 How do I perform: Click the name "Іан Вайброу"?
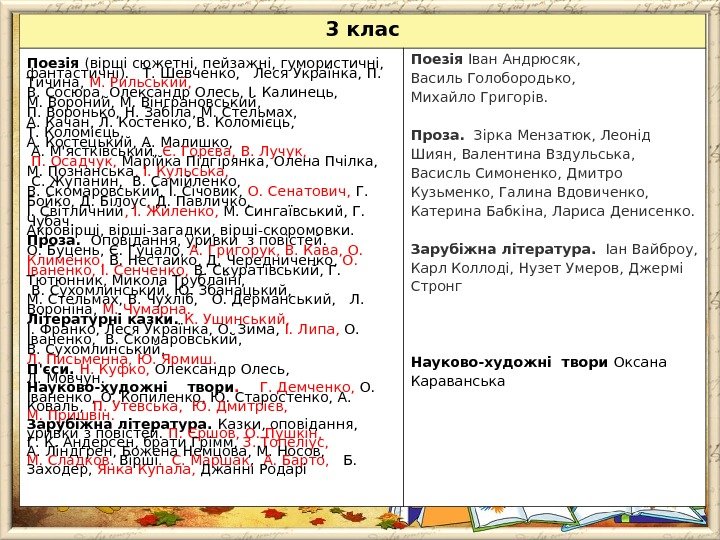click(x=651, y=249)
